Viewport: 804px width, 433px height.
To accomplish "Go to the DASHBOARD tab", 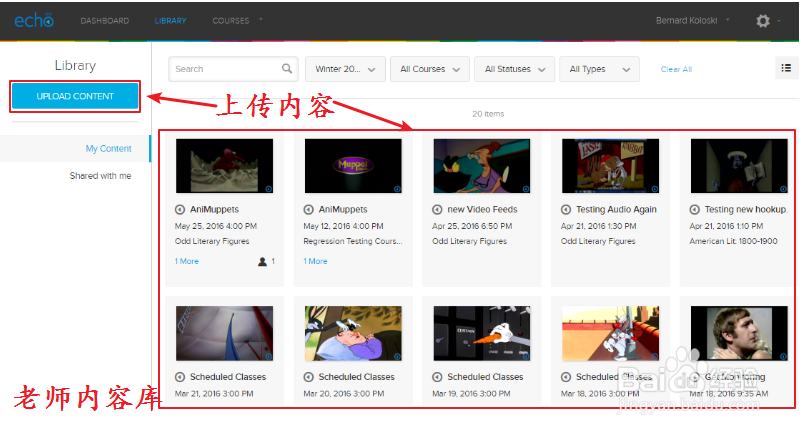I will coord(105,21).
